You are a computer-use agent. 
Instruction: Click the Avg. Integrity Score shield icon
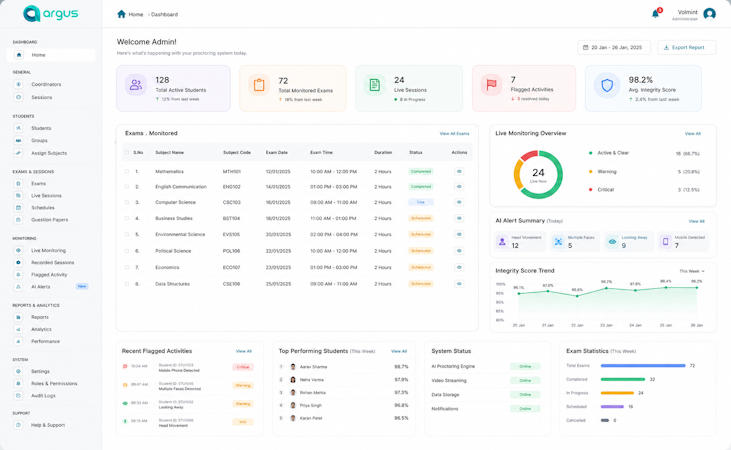pos(607,85)
